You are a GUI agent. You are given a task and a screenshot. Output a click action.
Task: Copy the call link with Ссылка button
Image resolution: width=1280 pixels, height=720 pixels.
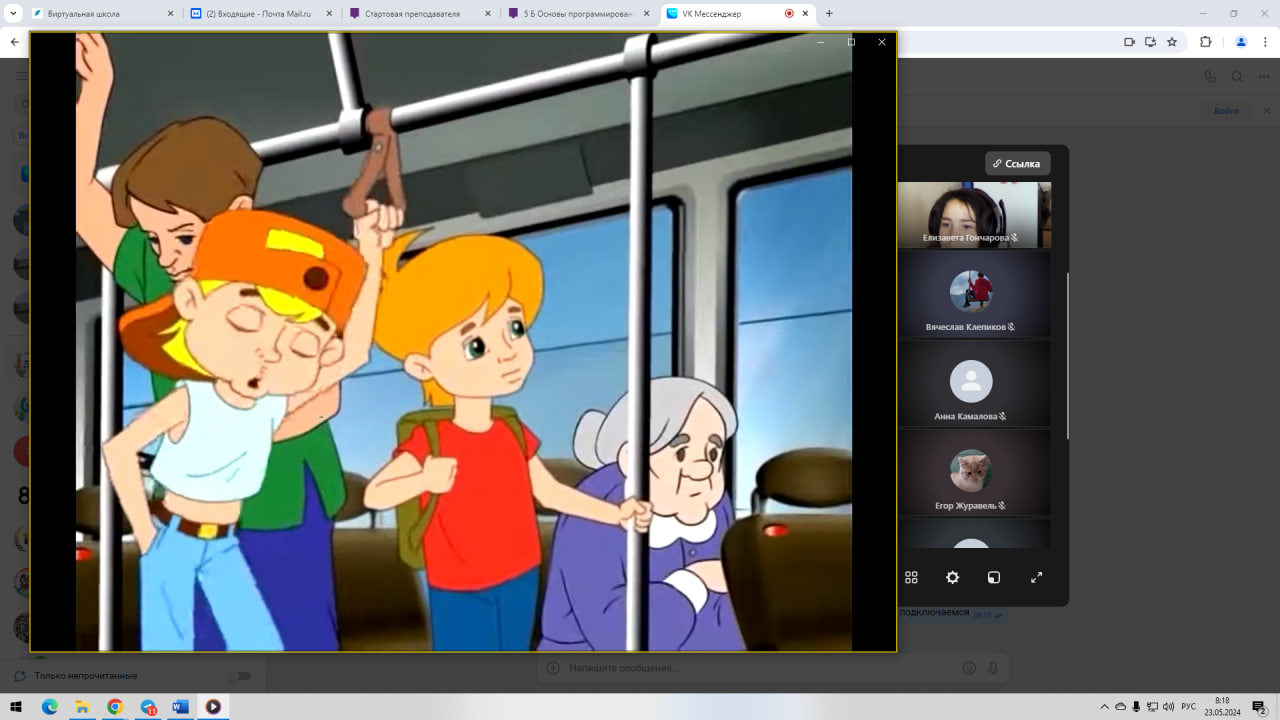coord(1017,163)
